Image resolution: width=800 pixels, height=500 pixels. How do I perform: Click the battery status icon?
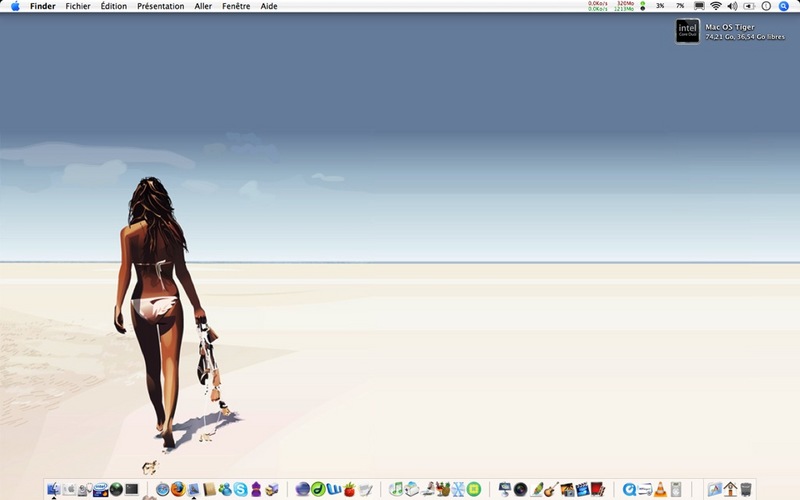click(748, 6)
